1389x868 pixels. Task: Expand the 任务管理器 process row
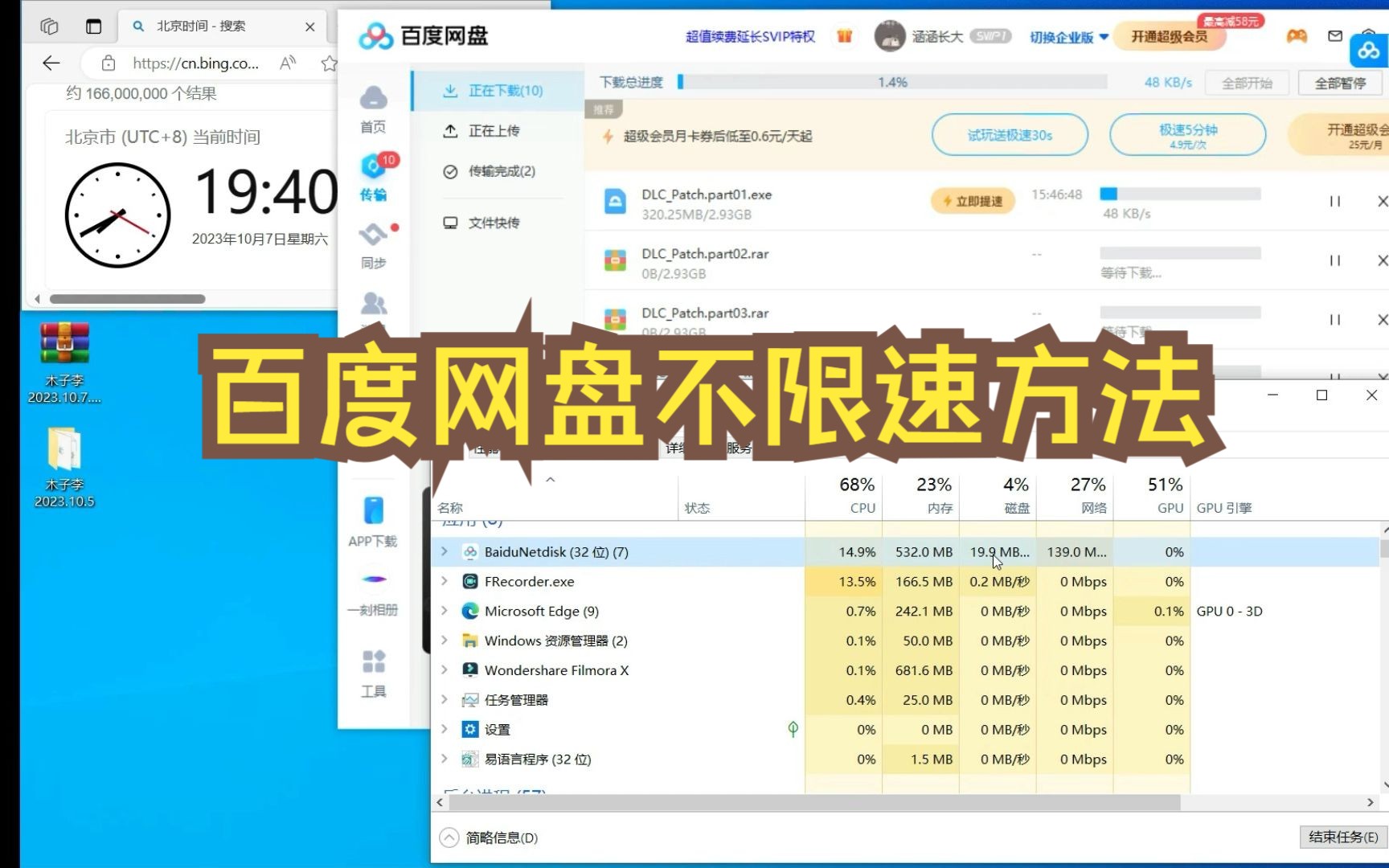tap(444, 700)
